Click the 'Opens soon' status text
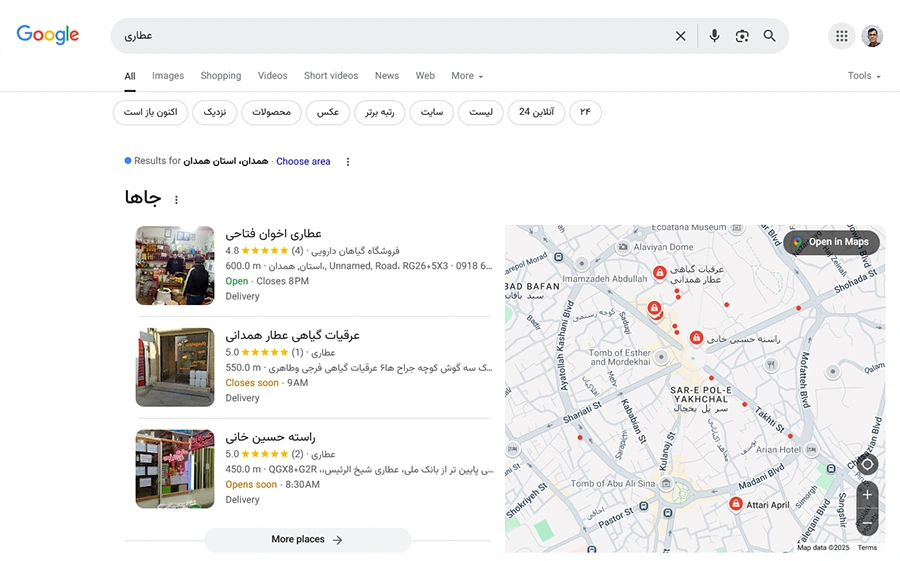 coord(251,485)
